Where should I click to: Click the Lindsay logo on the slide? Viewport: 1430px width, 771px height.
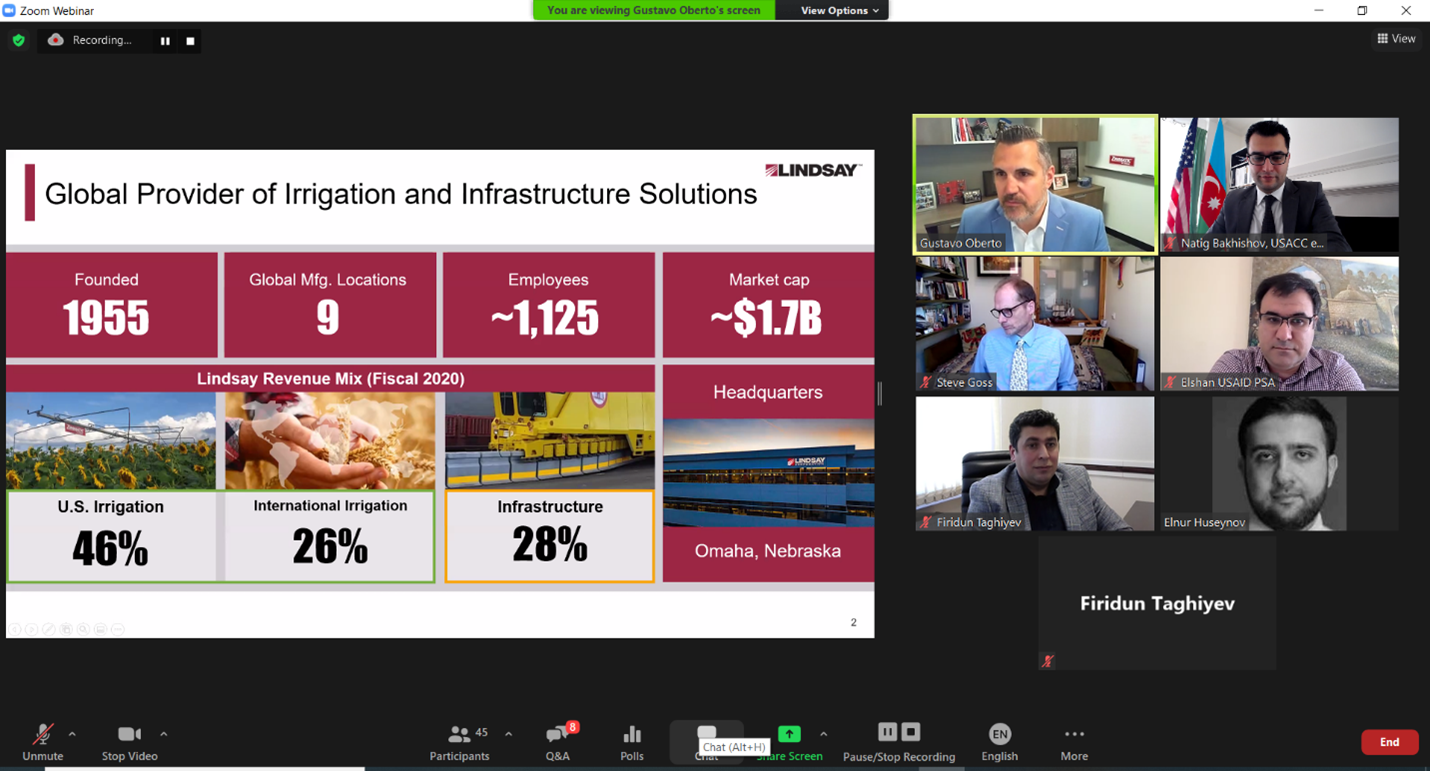pyautogui.click(x=812, y=170)
